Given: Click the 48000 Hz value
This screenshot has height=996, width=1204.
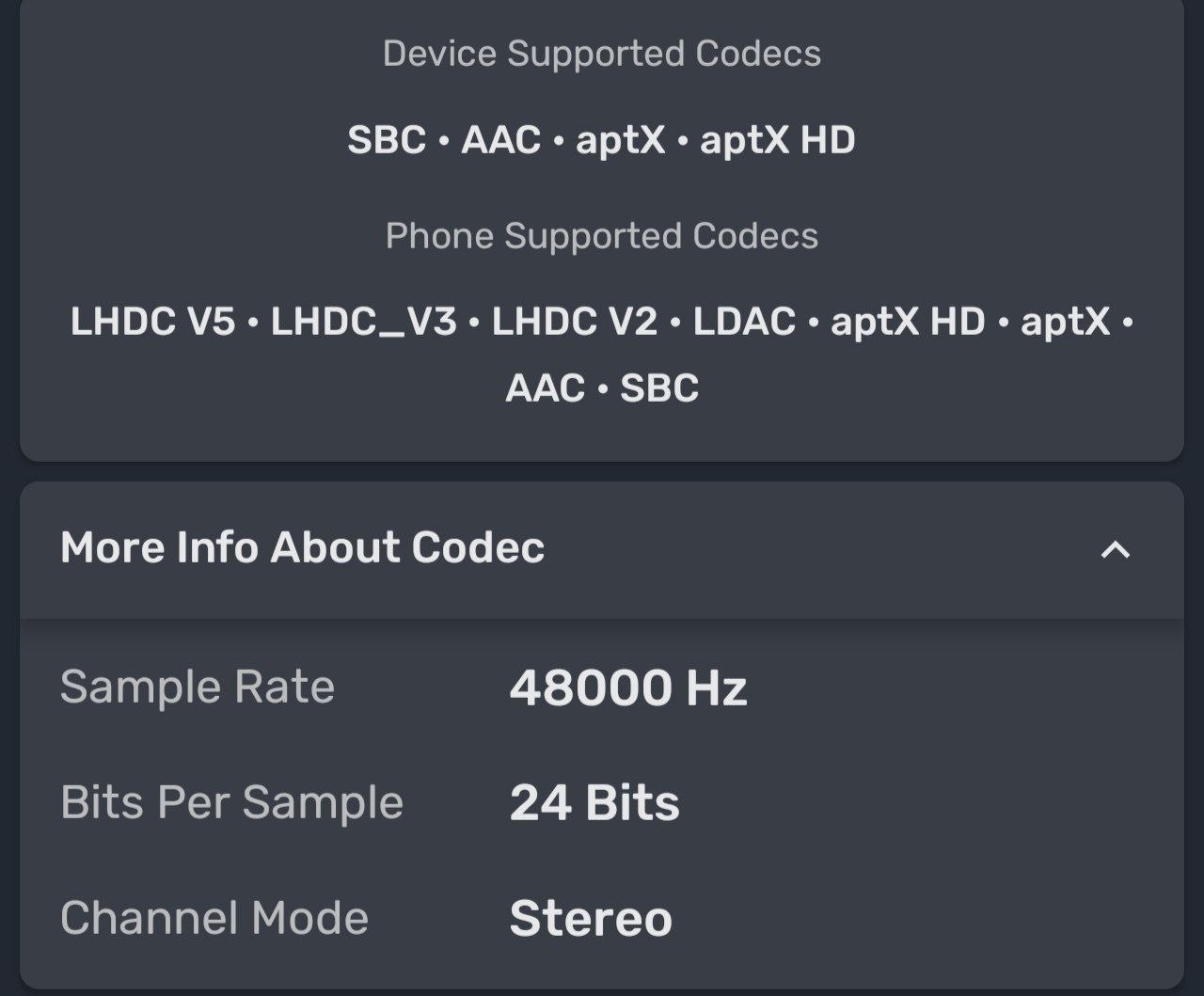Looking at the screenshot, I should (628, 688).
